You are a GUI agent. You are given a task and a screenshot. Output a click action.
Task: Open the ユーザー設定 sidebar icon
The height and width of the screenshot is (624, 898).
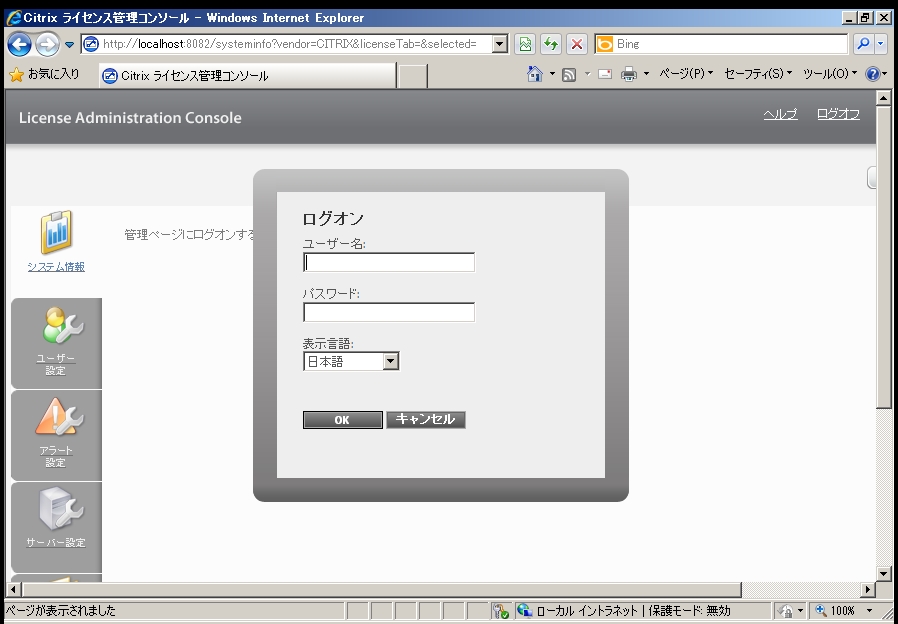(x=56, y=327)
